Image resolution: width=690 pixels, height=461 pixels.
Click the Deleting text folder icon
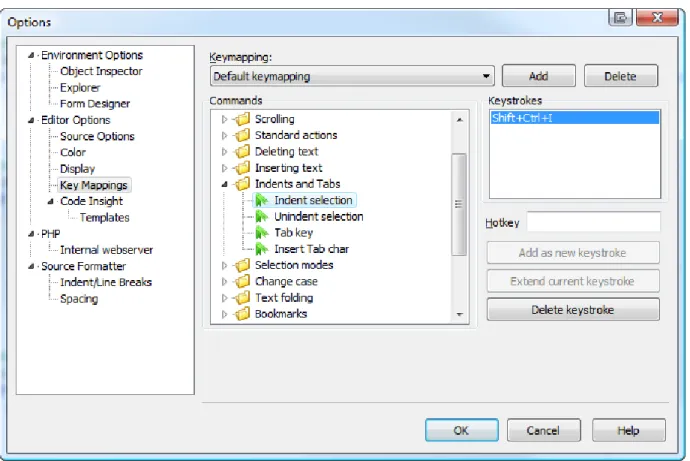pyautogui.click(x=242, y=151)
